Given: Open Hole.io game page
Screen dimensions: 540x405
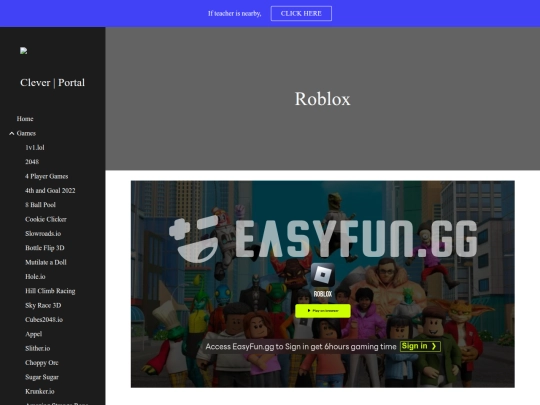Looking at the screenshot, I should (35, 277).
